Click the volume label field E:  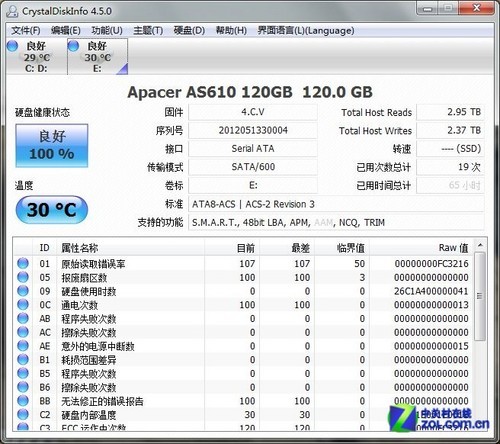click(x=253, y=185)
